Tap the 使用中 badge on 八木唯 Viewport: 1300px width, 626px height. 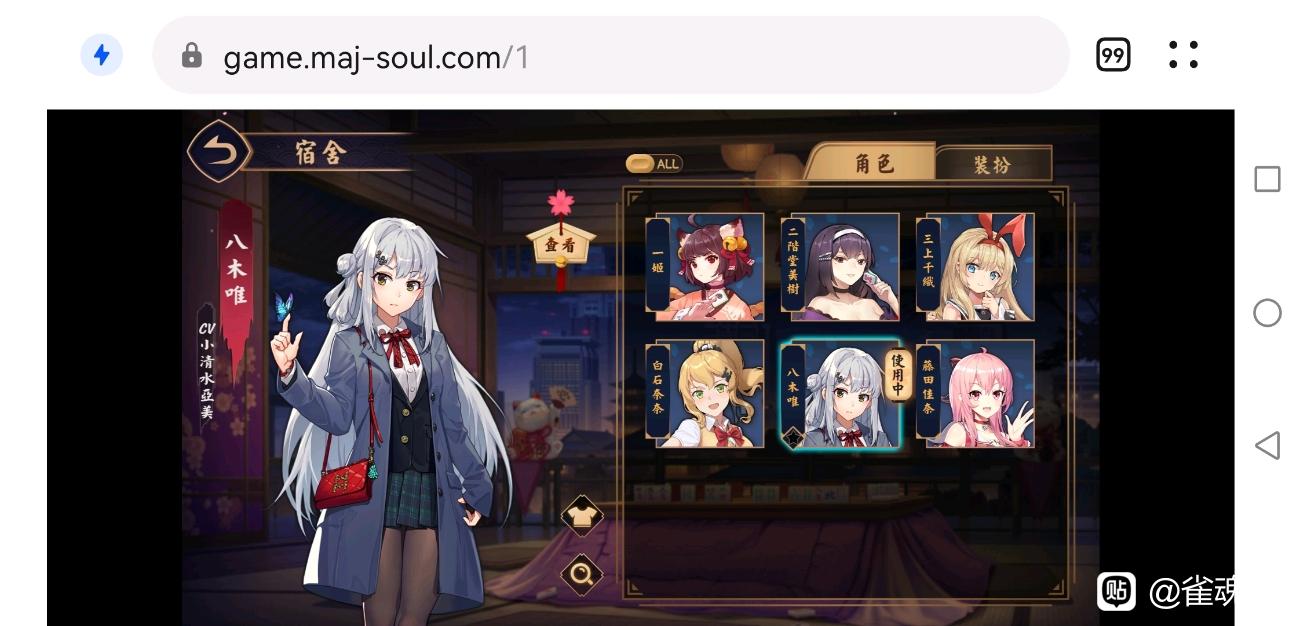coord(899,375)
